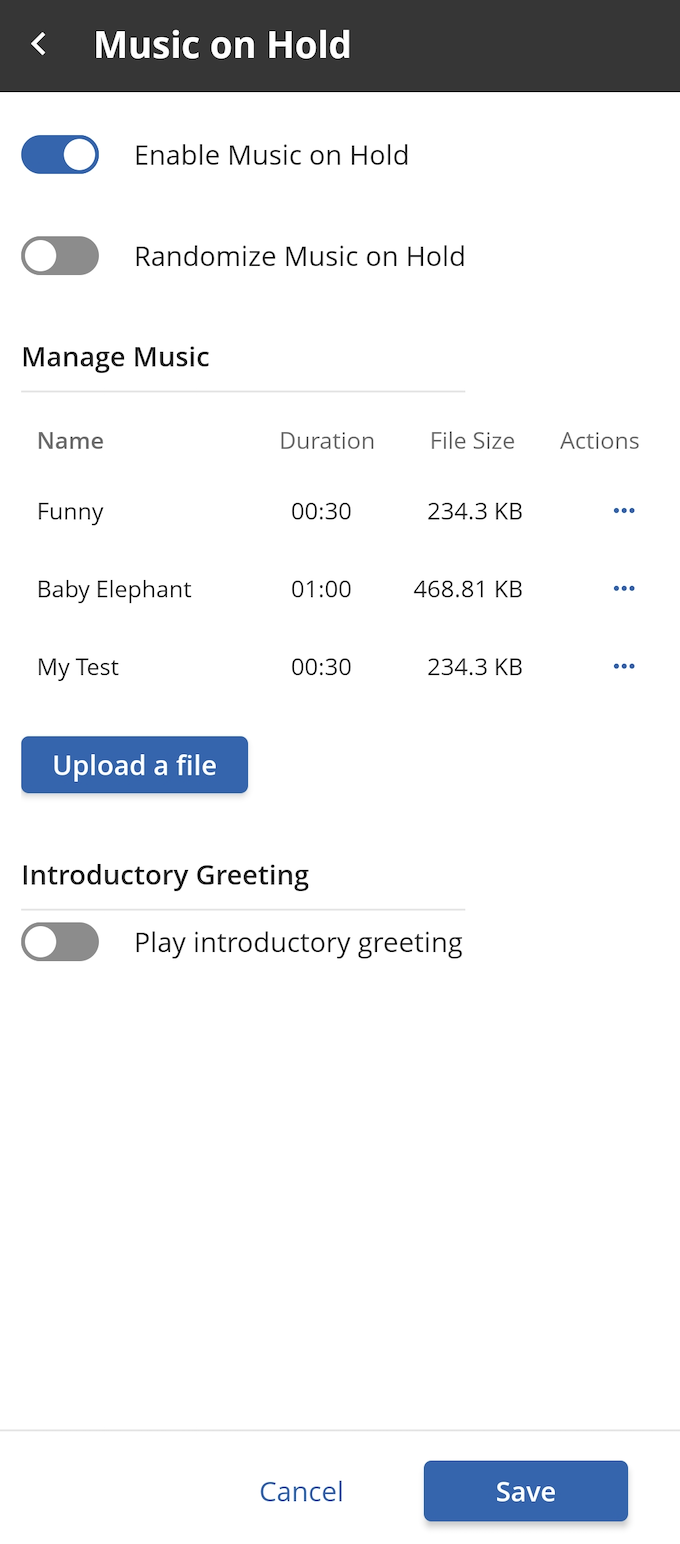Viewport: 680px width, 1544px height.
Task: Open actions menu for My Test track
Action: click(624, 667)
